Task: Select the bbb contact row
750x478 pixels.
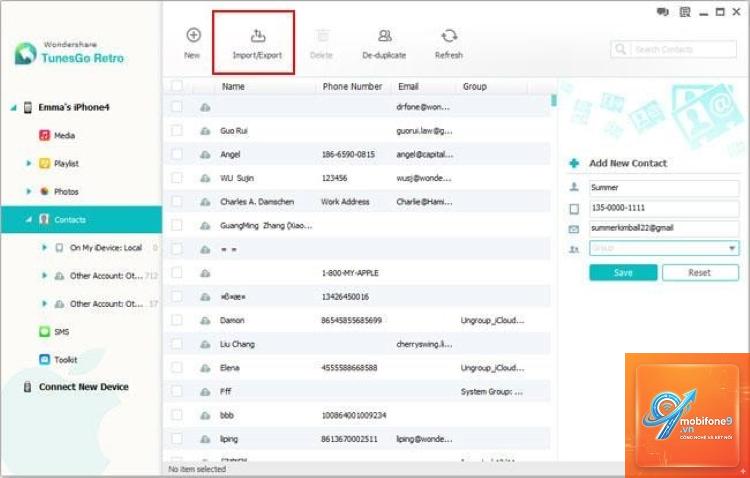Action: [x=358, y=415]
